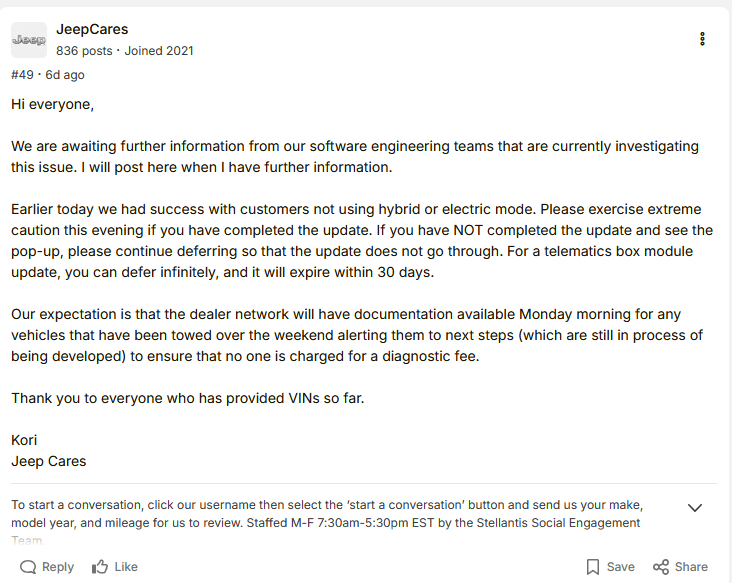Click the Share network icon

coord(661,567)
